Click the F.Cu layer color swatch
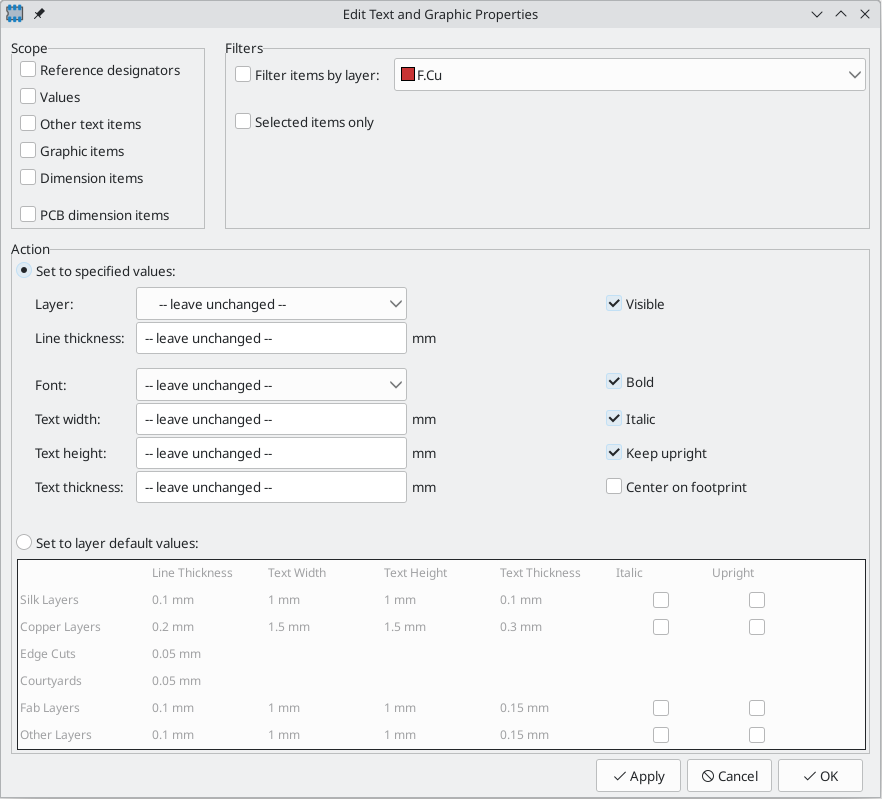 pyautogui.click(x=409, y=74)
